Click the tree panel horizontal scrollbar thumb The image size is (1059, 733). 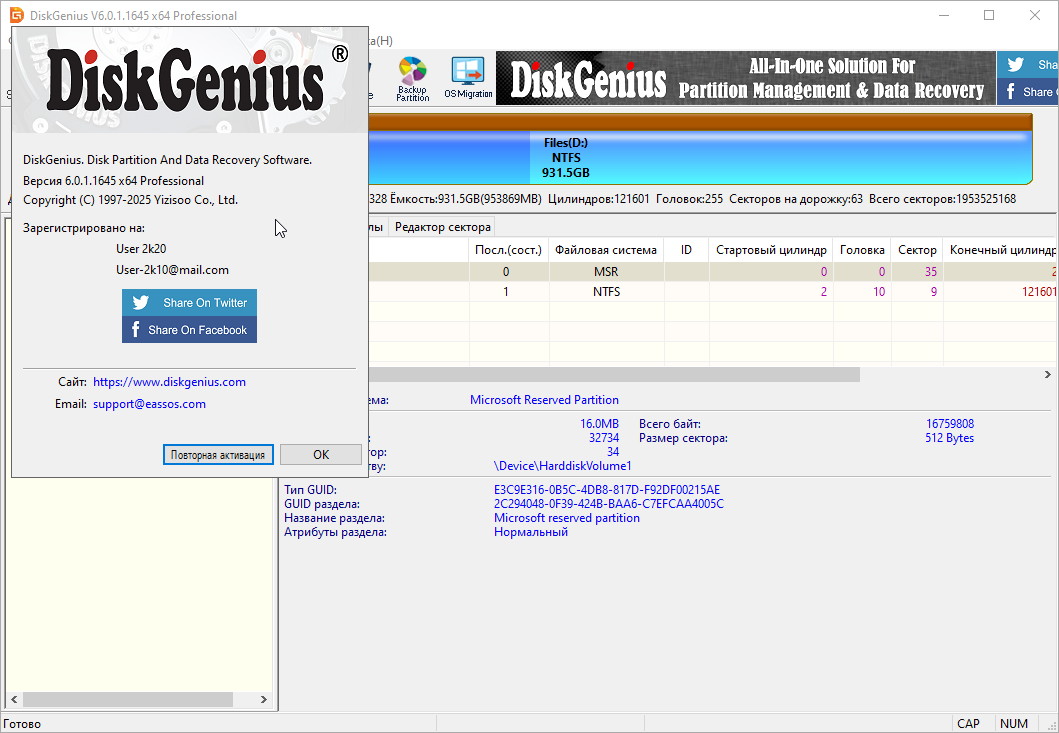(x=128, y=699)
